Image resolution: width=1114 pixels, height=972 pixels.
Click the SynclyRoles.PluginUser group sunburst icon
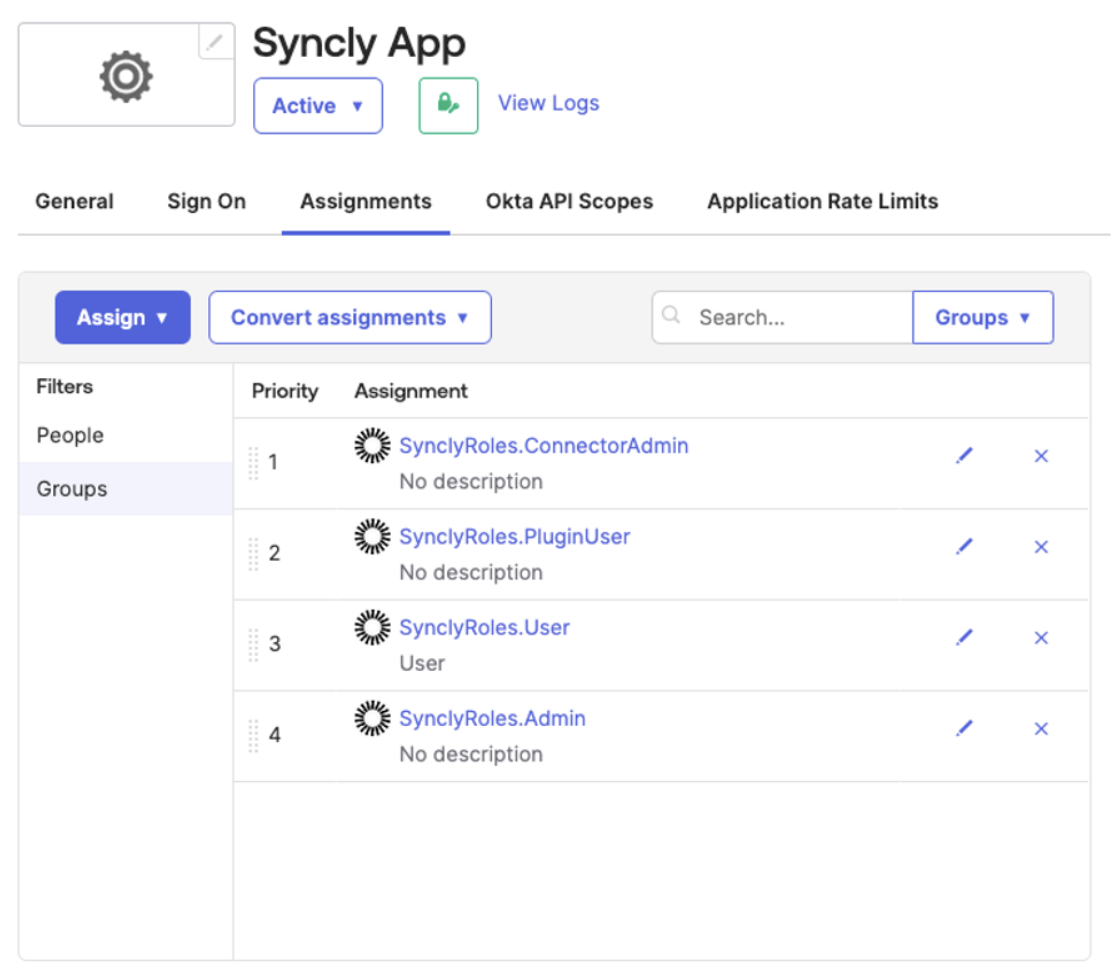(372, 536)
